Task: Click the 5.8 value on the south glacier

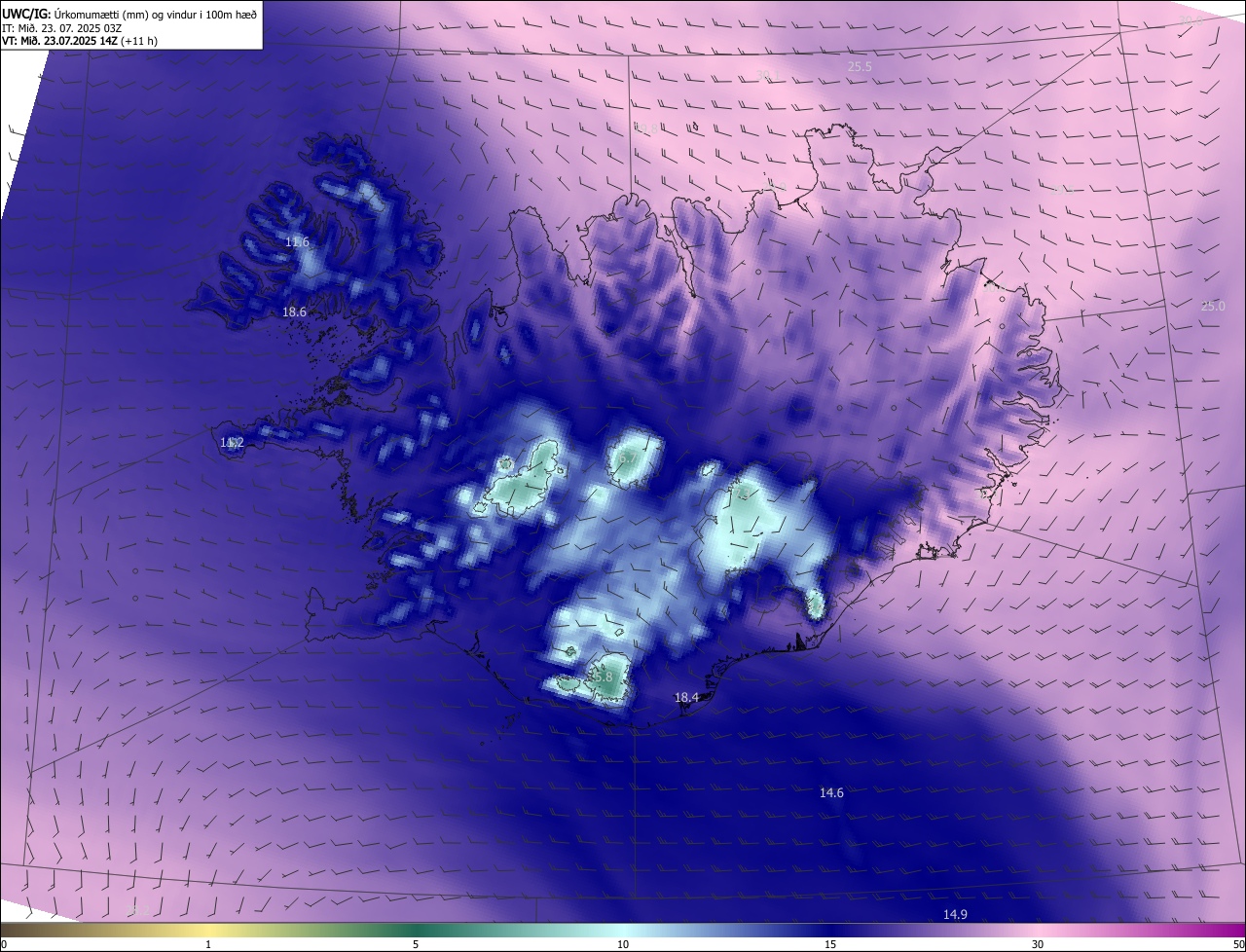Action: [603, 677]
